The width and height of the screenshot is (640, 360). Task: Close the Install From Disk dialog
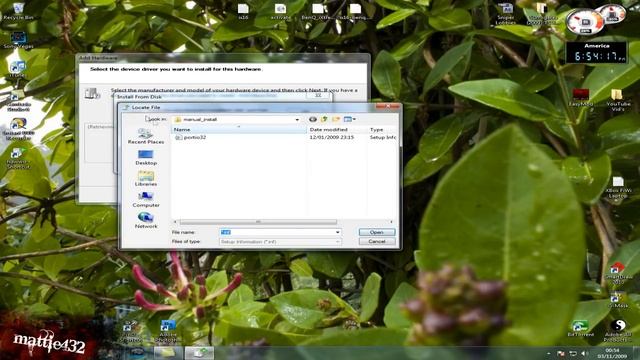[x=318, y=95]
